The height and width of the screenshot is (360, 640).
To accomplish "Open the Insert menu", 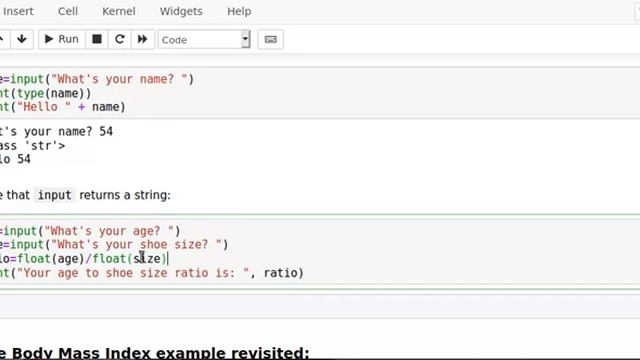I will (x=18, y=11).
